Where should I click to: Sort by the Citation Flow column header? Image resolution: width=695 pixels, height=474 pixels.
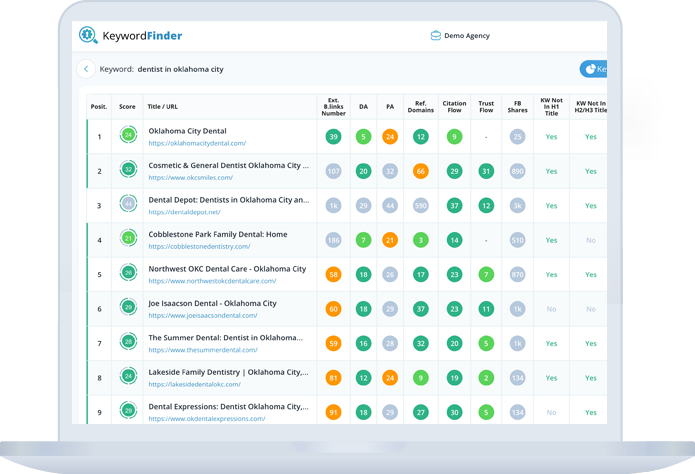click(455, 105)
